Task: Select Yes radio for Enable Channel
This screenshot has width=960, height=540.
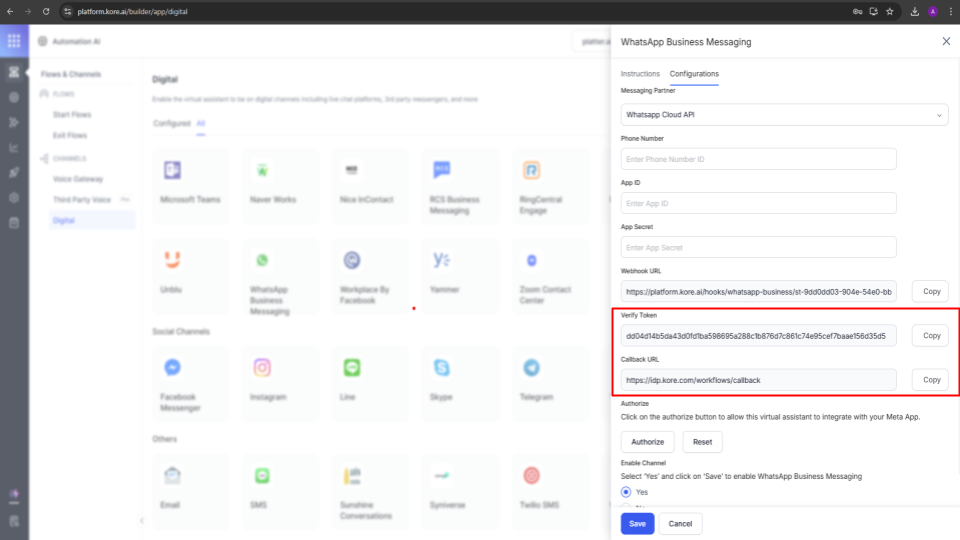Action: 626,492
